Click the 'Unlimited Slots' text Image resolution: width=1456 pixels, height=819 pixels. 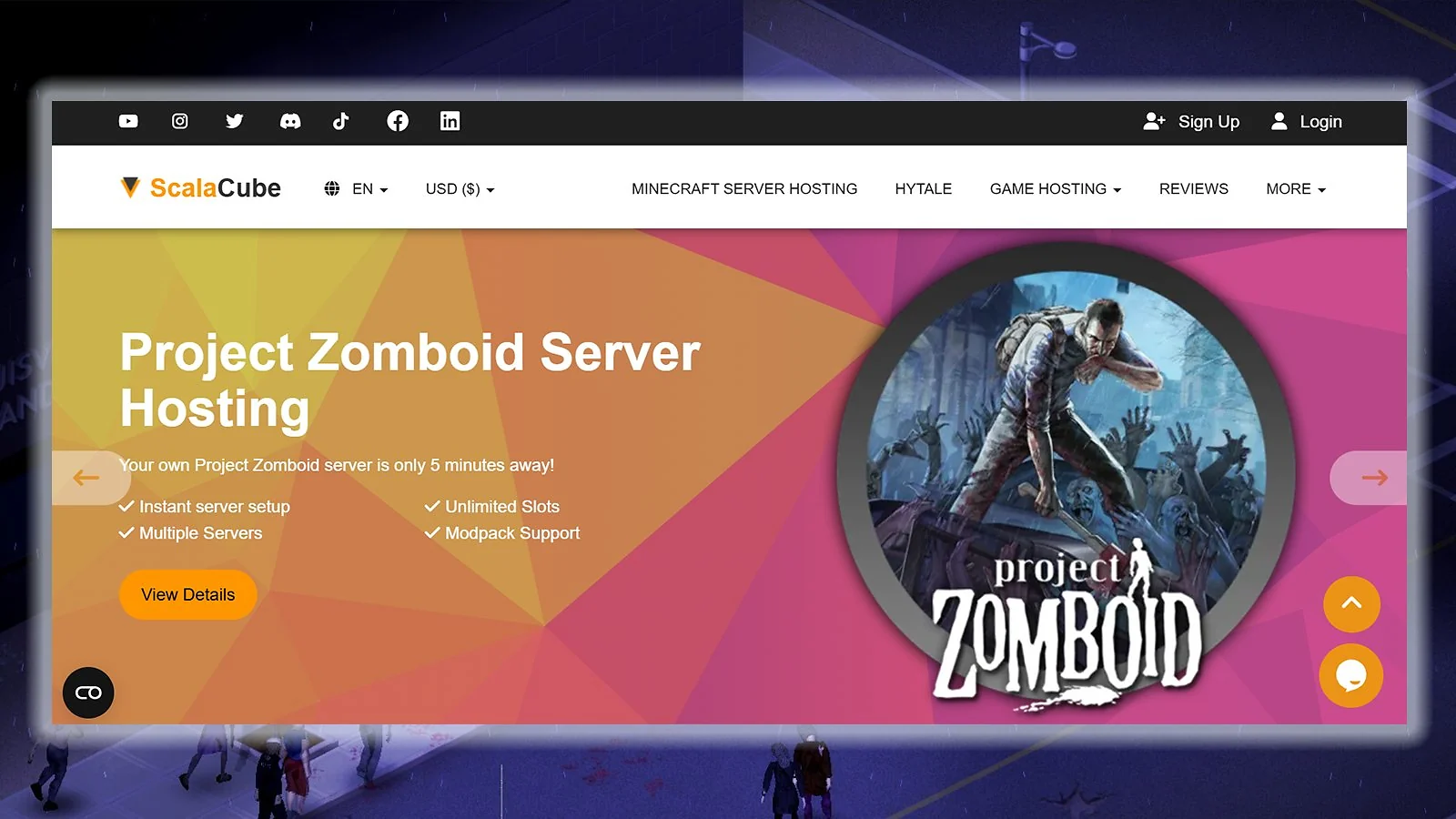point(502,507)
